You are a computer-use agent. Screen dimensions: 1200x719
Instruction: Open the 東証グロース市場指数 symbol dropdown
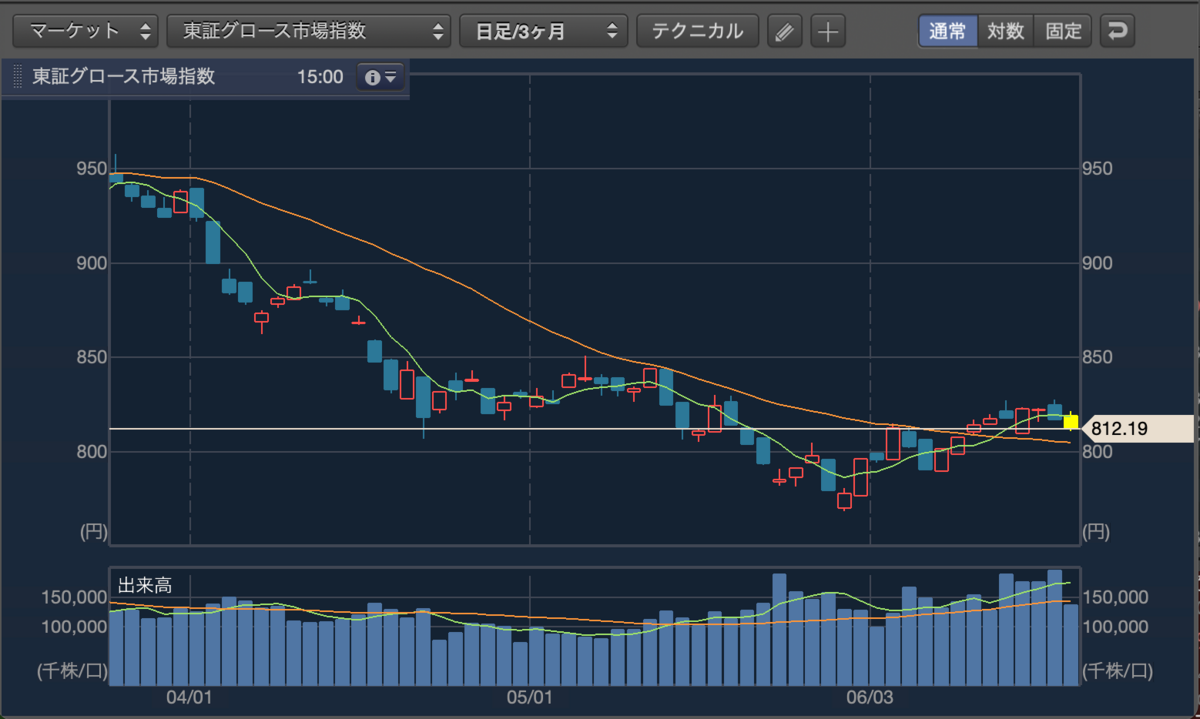coord(309,31)
